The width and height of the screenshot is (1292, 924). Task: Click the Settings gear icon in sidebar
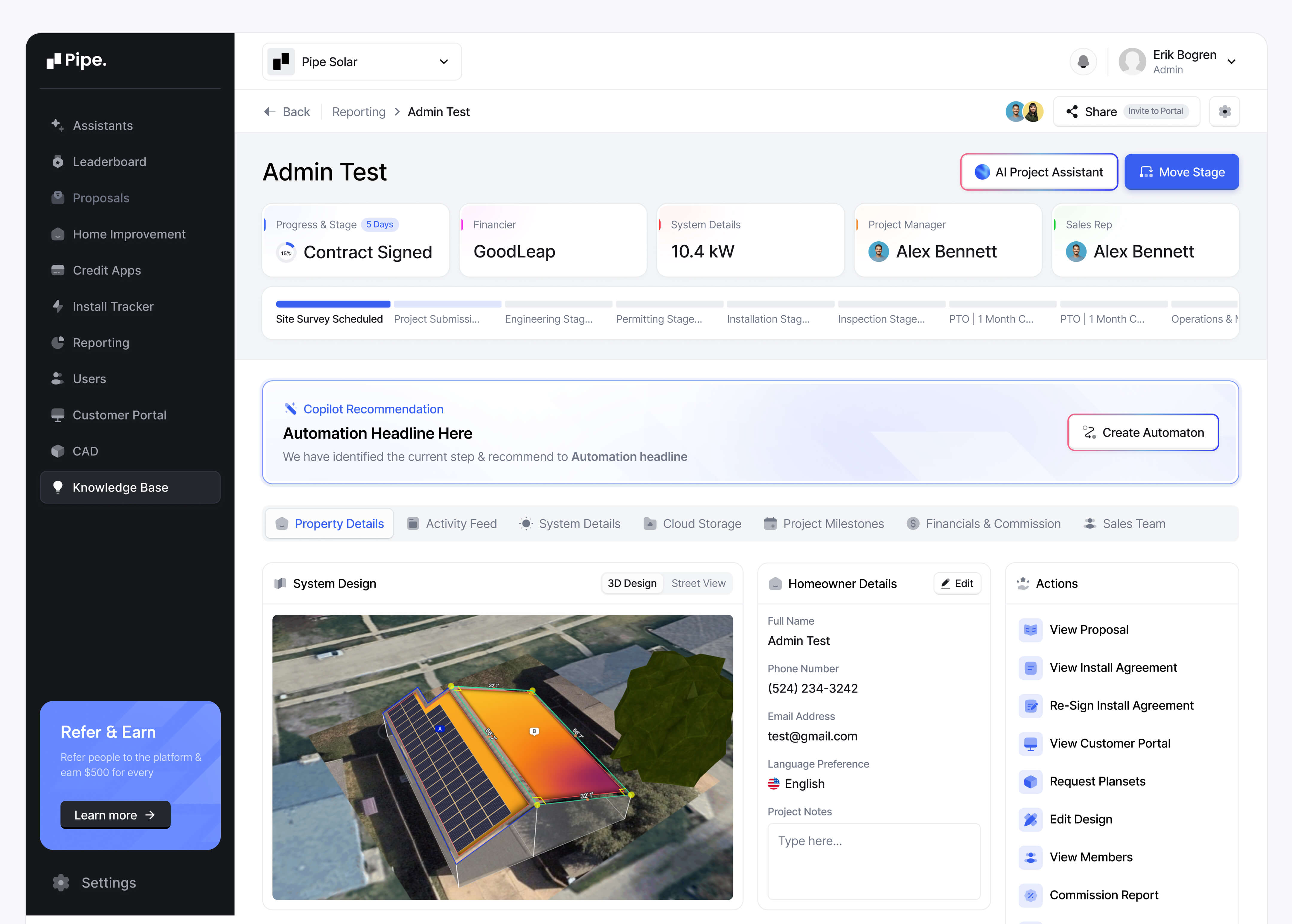point(61,882)
